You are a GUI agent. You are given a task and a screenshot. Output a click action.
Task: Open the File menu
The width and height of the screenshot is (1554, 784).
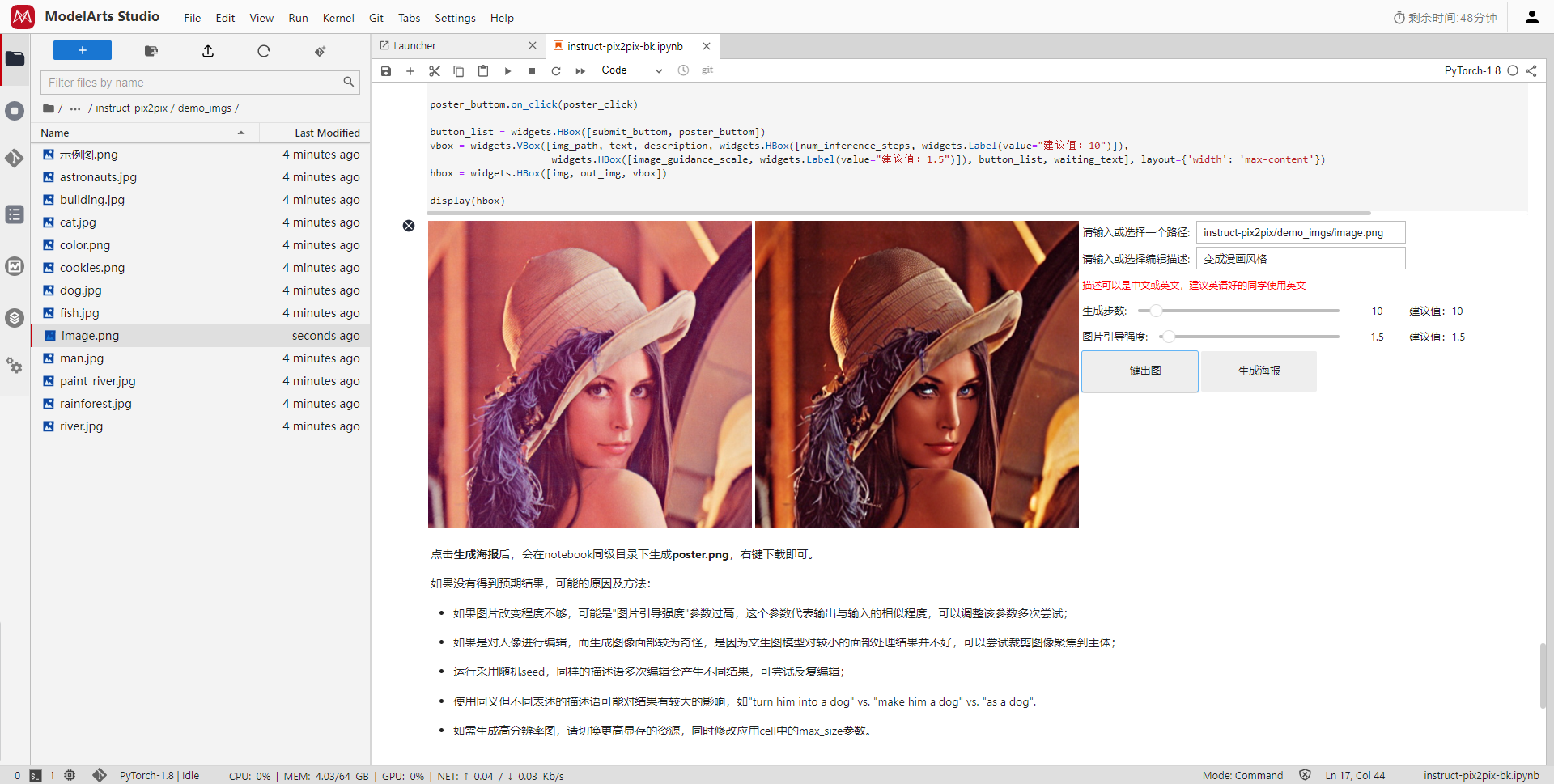193,18
